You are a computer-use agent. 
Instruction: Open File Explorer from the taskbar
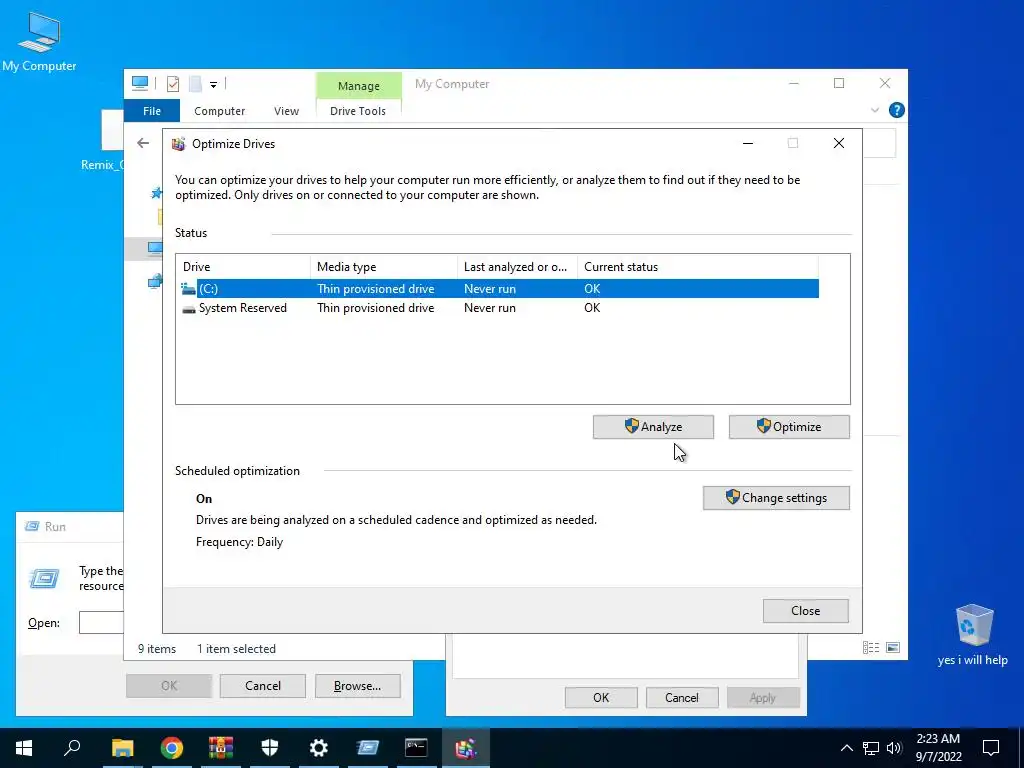click(x=122, y=748)
